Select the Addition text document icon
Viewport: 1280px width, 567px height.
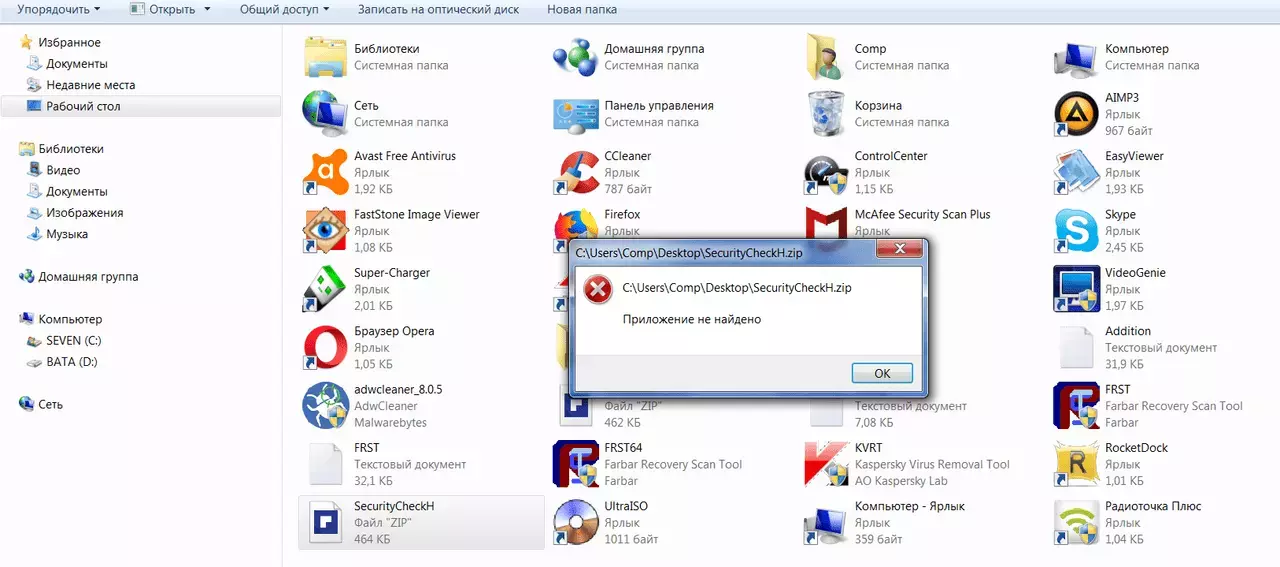(x=1076, y=348)
